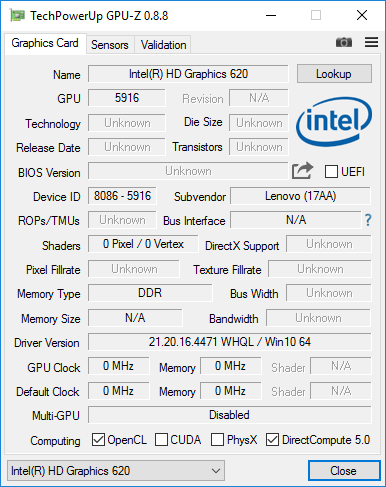
Task: Toggle the PhysX checkbox
Action: (x=217, y=440)
